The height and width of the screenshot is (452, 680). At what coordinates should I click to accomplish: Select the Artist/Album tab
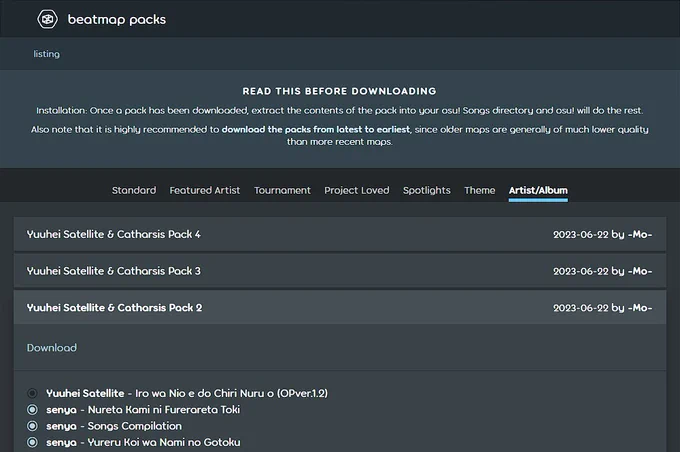click(x=538, y=190)
